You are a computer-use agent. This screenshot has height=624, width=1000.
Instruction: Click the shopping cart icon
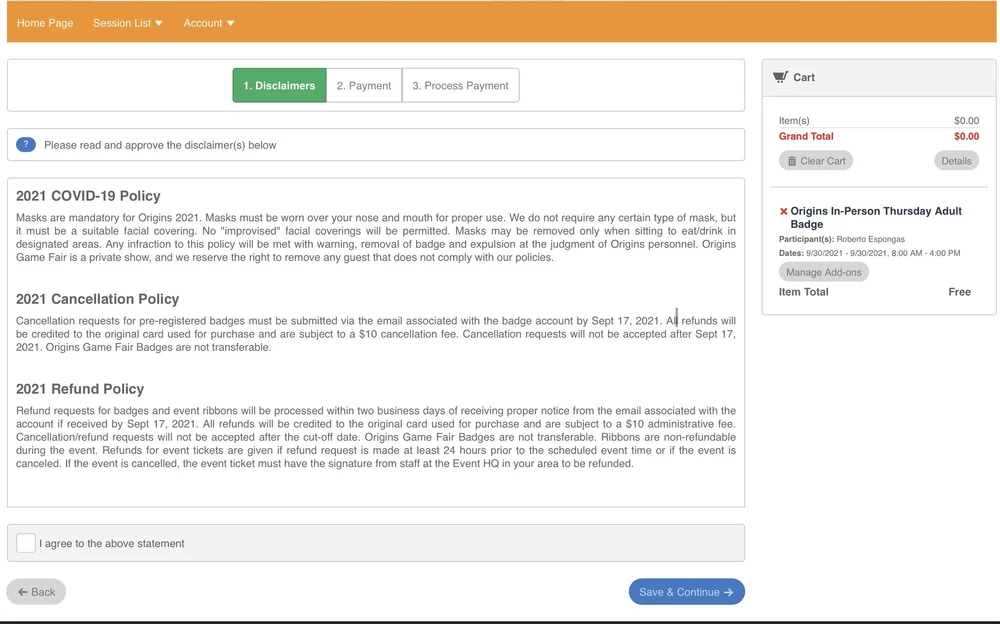pos(780,77)
